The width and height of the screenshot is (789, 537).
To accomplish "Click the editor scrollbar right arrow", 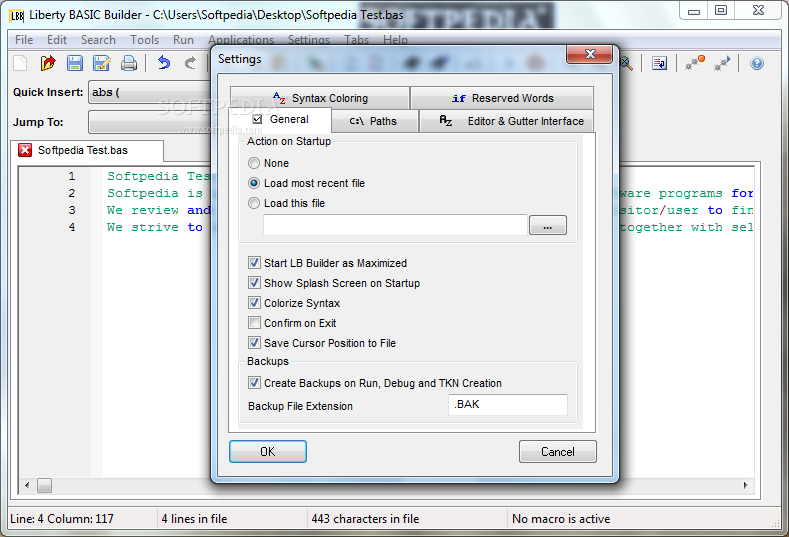I will [745, 485].
